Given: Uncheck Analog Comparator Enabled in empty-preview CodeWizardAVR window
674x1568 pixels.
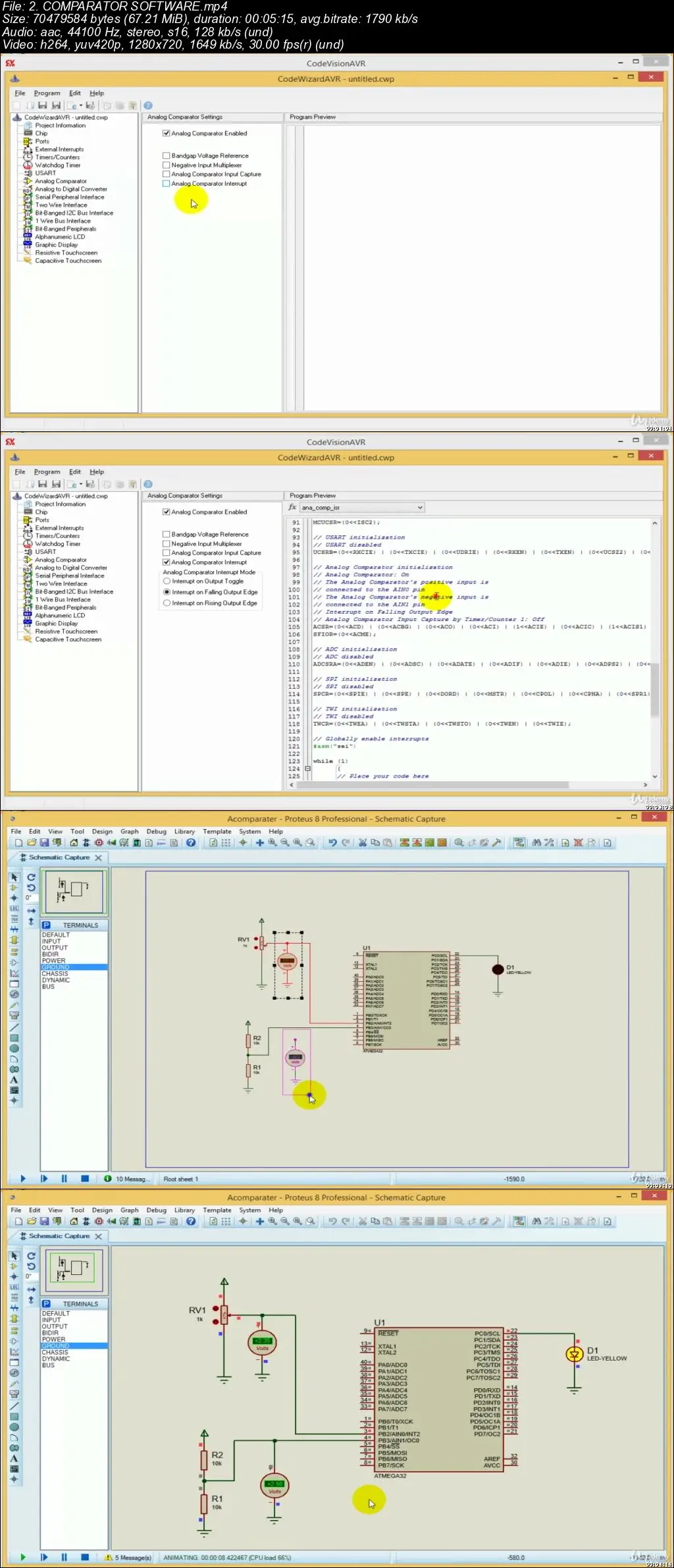Looking at the screenshot, I should 167,133.
